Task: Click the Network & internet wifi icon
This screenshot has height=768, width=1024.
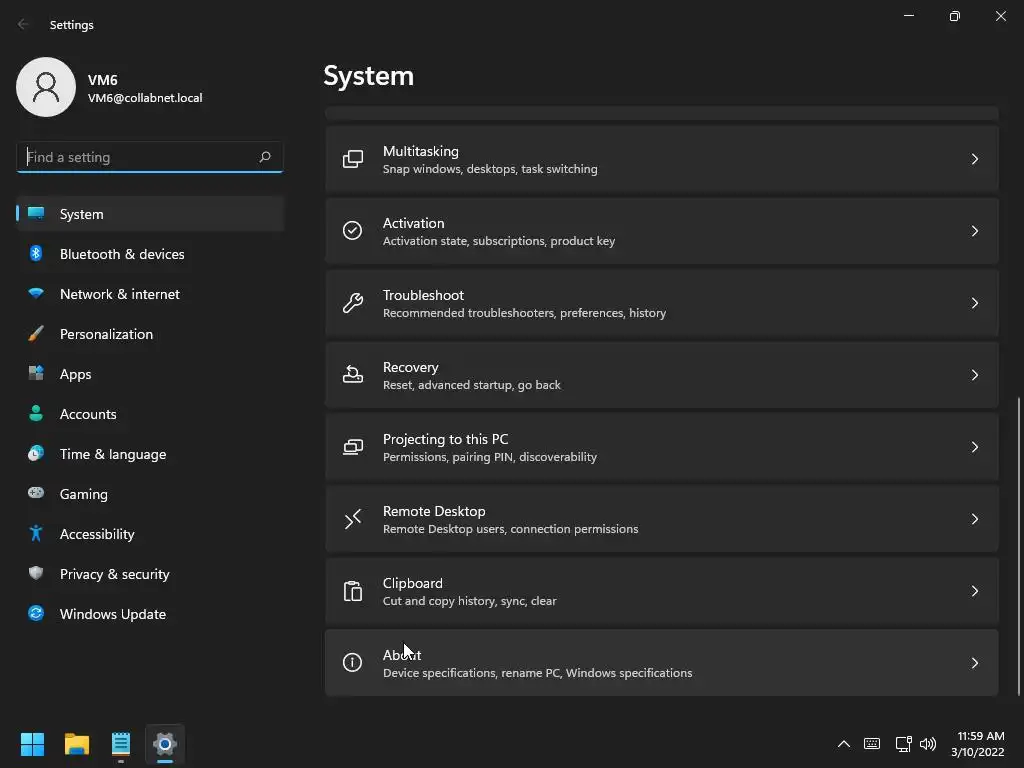Action: pos(36,294)
